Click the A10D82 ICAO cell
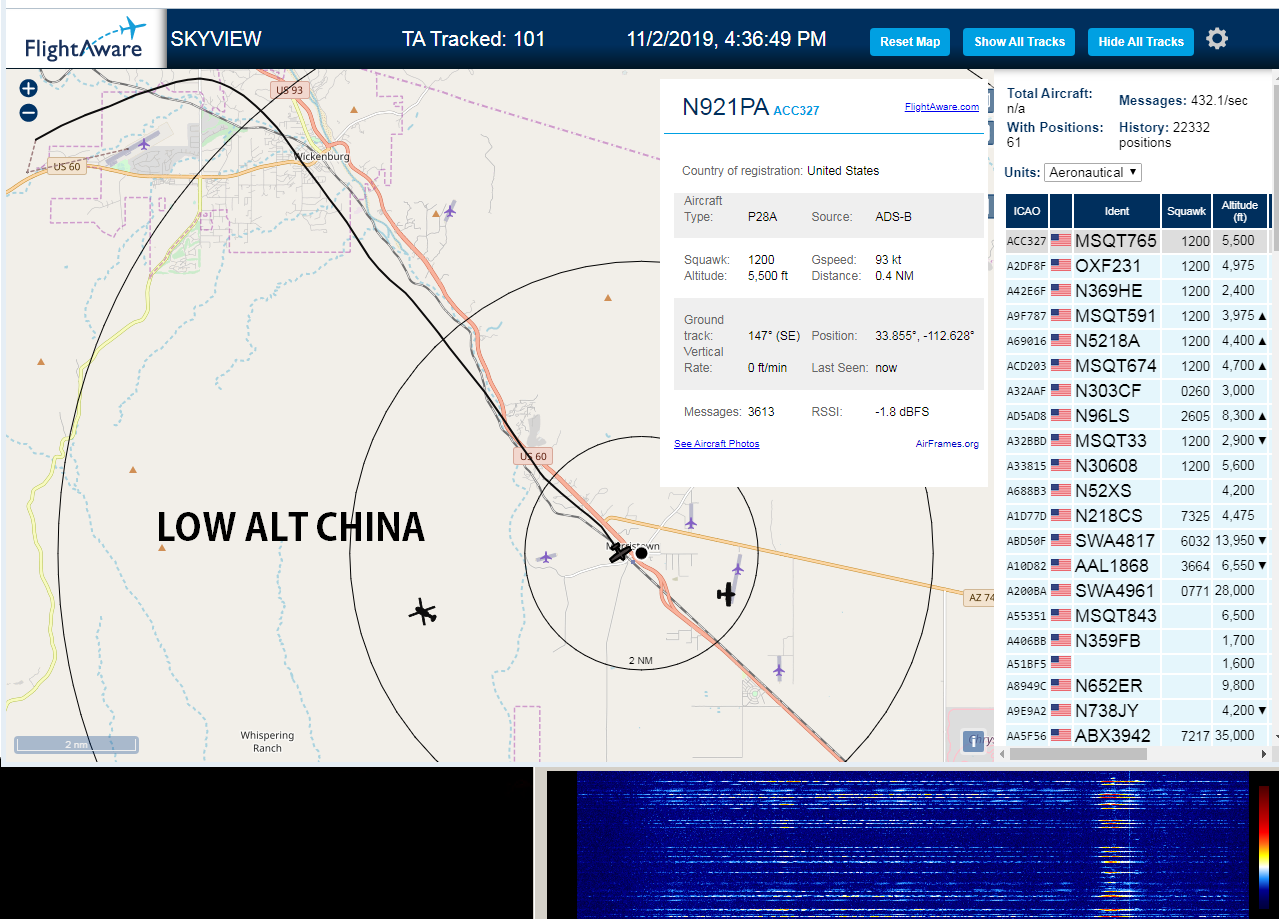The image size is (1279, 919). pyautogui.click(x=1026, y=566)
